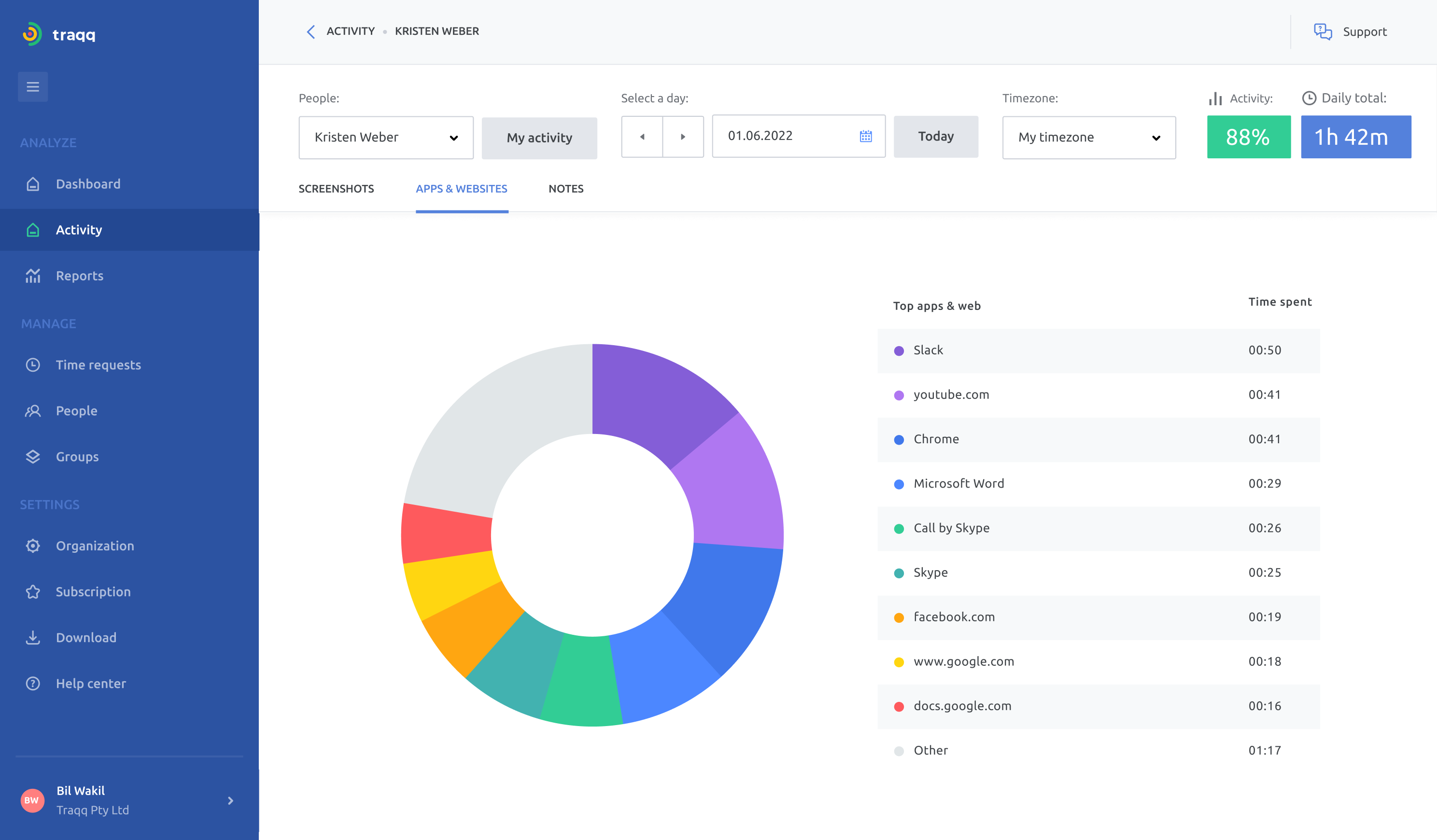Select the APPS & WEBSITES tab

(461, 189)
